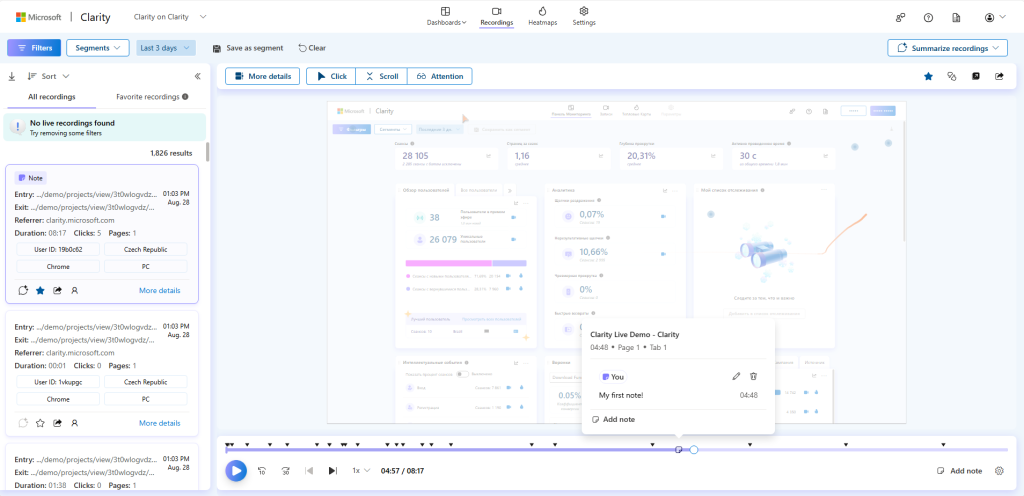Click the skip forward 30 seconds button
The width and height of the screenshot is (1024, 496).
click(x=285, y=471)
